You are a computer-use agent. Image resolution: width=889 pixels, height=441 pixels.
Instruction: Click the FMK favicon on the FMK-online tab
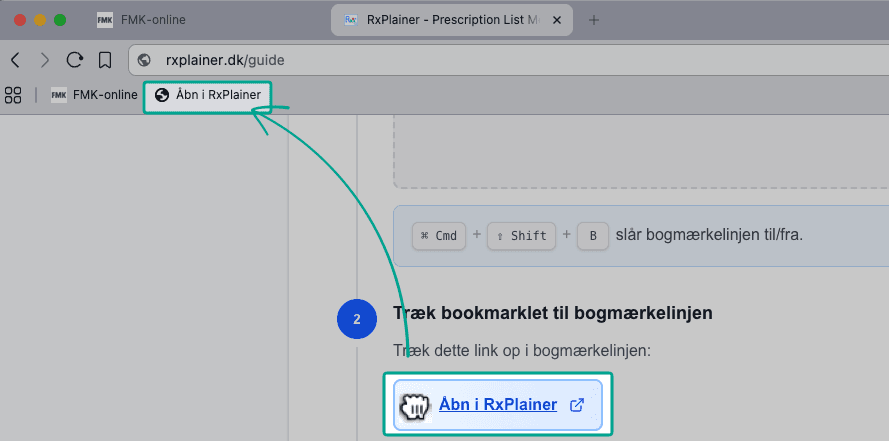point(105,20)
